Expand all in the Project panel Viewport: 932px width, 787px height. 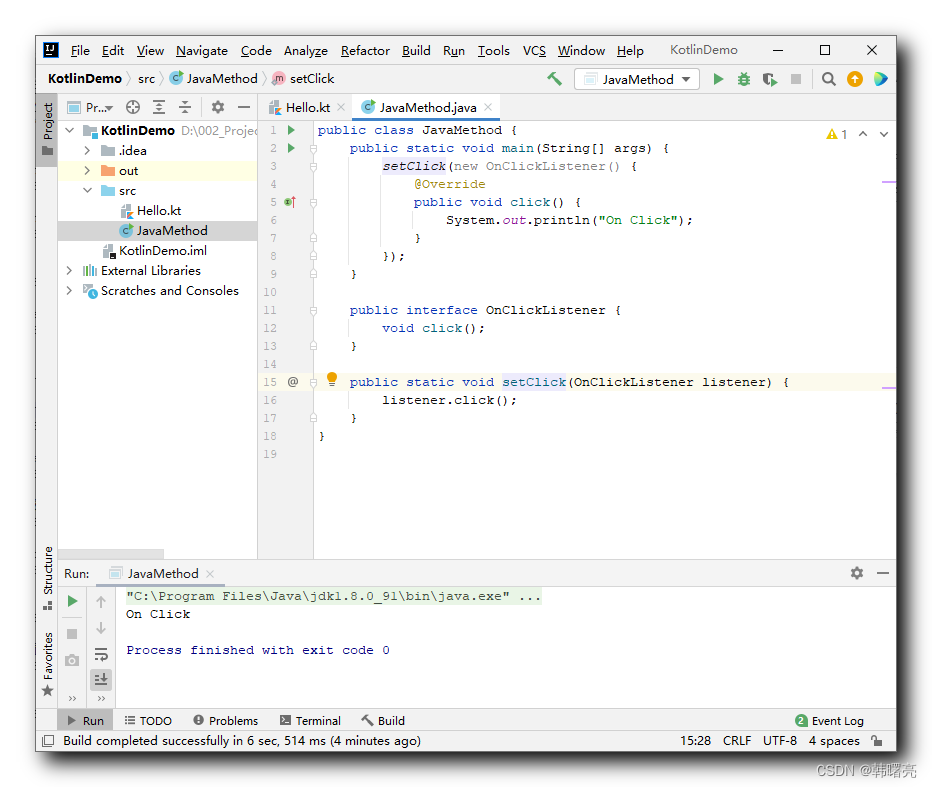(159, 107)
